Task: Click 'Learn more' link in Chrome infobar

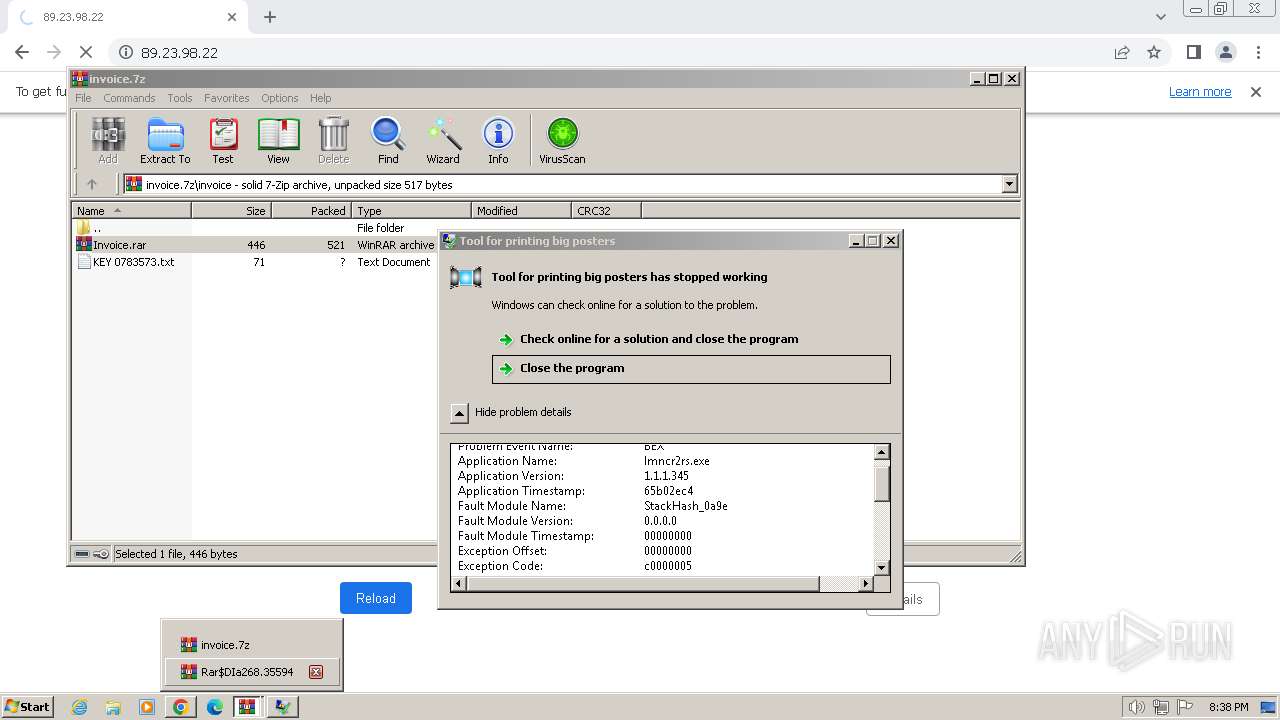Action: tap(1200, 91)
